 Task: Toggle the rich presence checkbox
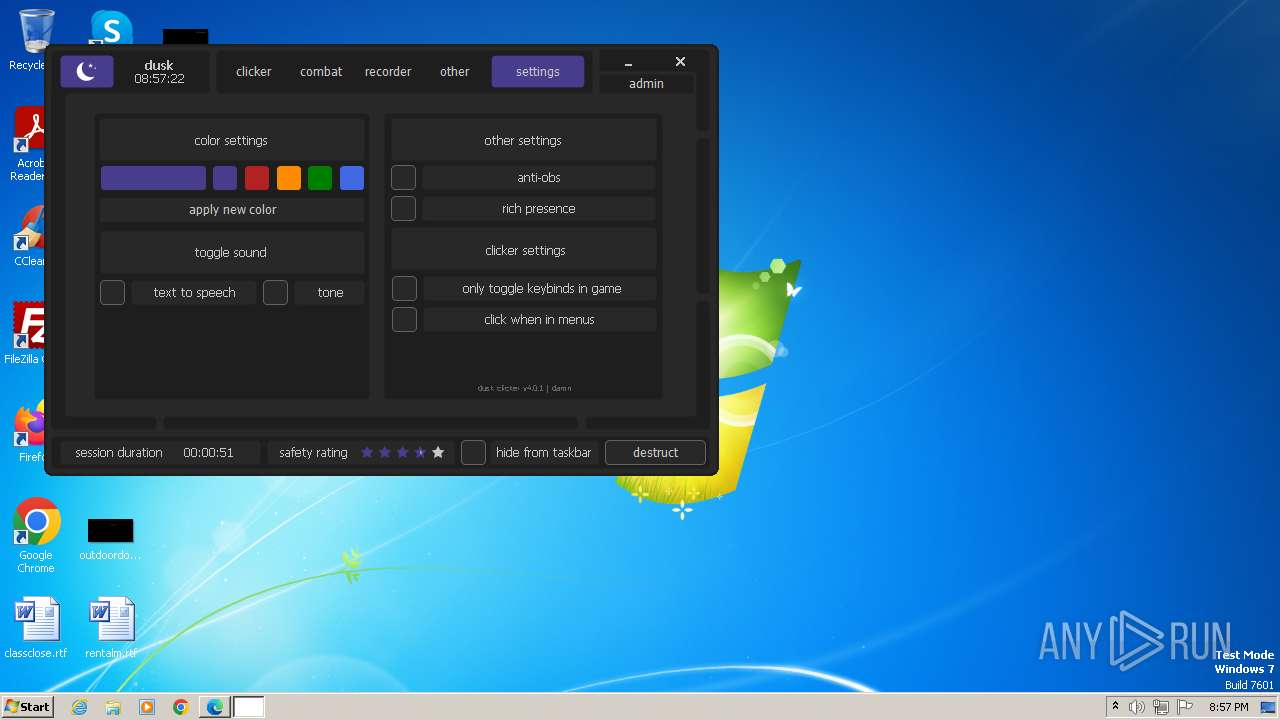click(x=404, y=209)
